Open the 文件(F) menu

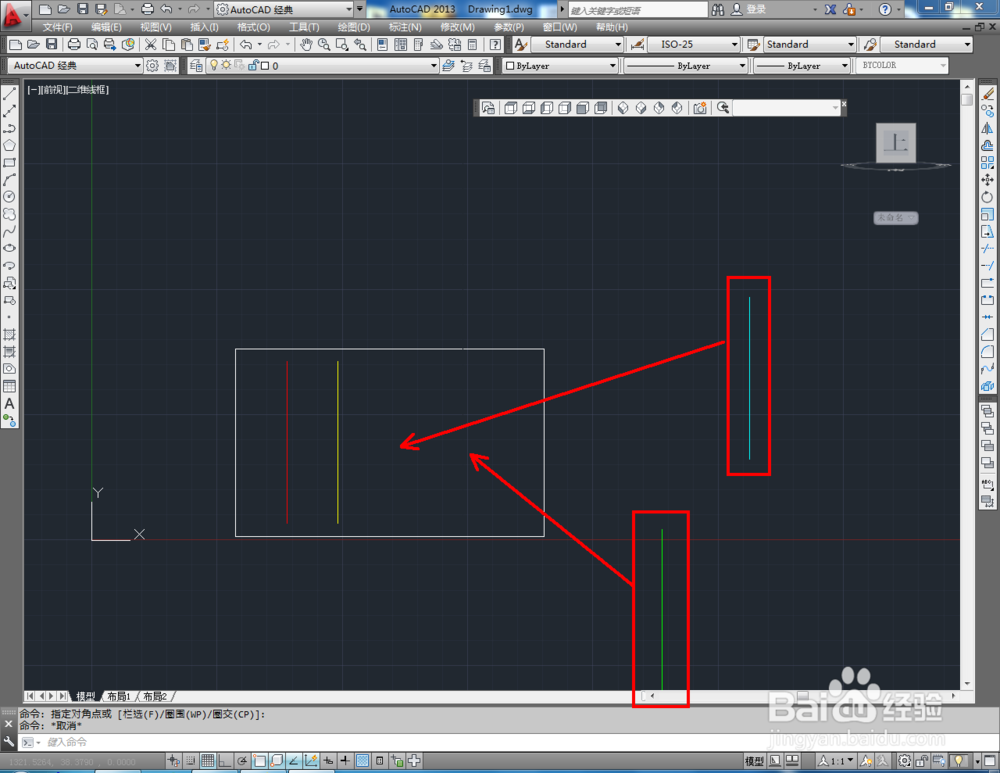tap(57, 27)
